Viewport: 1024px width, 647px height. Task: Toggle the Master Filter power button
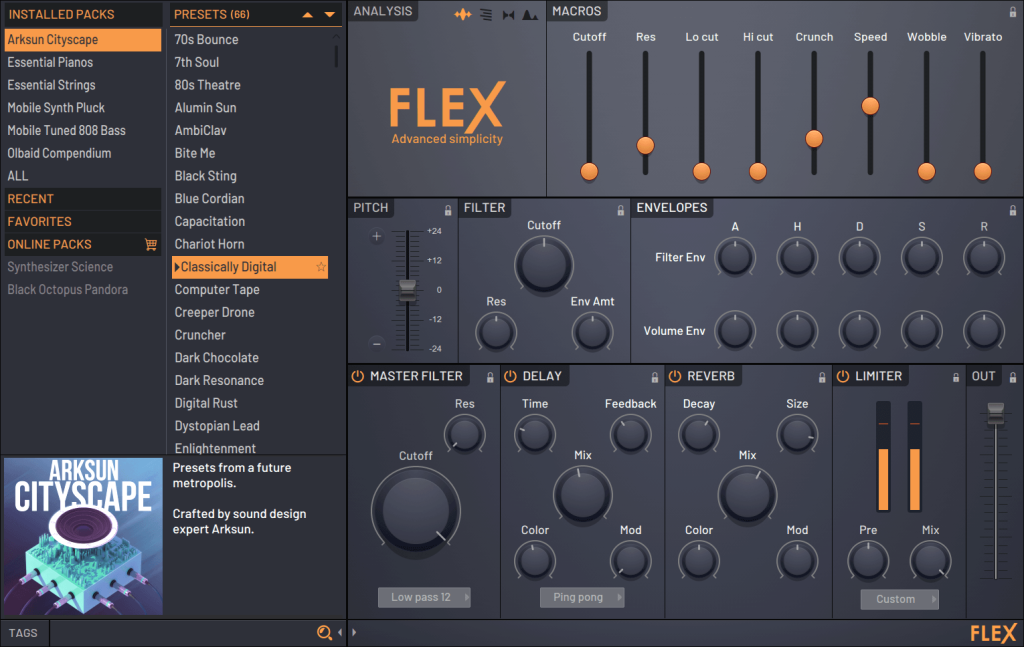tap(358, 376)
